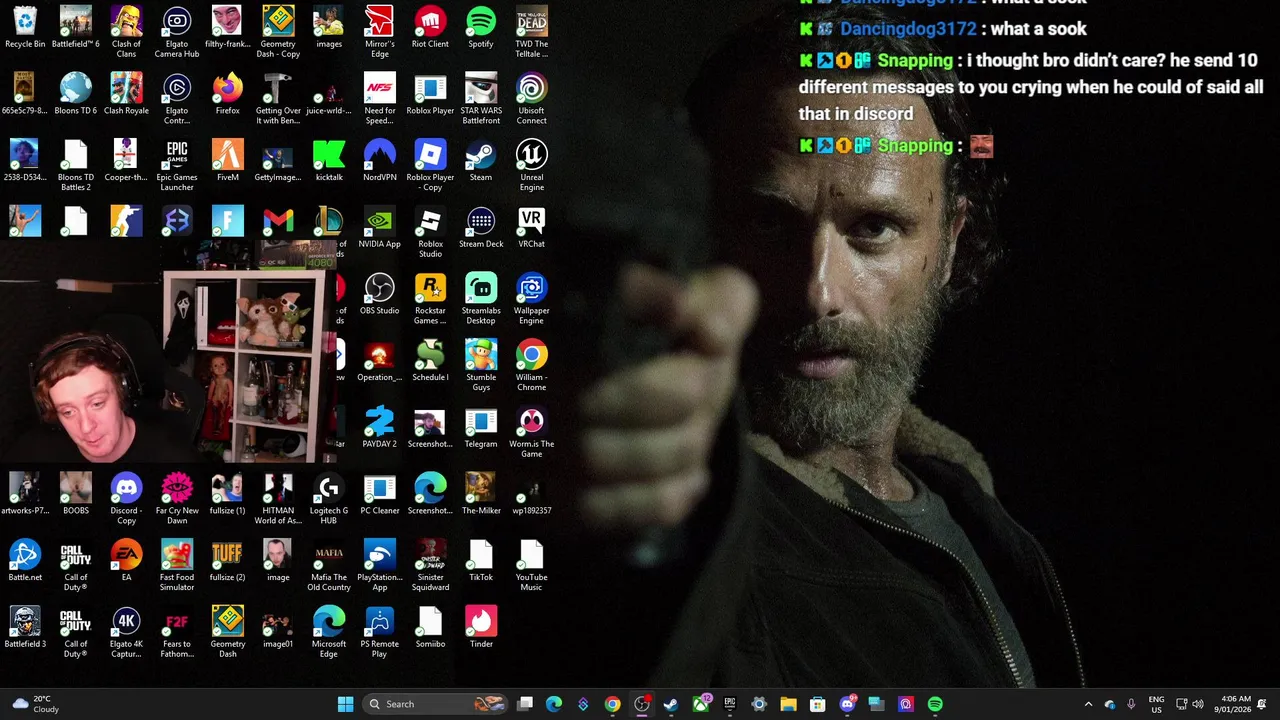Open Wallpaper Engine desktop icon
Screen dimensions: 1280x720
pyautogui.click(x=532, y=299)
